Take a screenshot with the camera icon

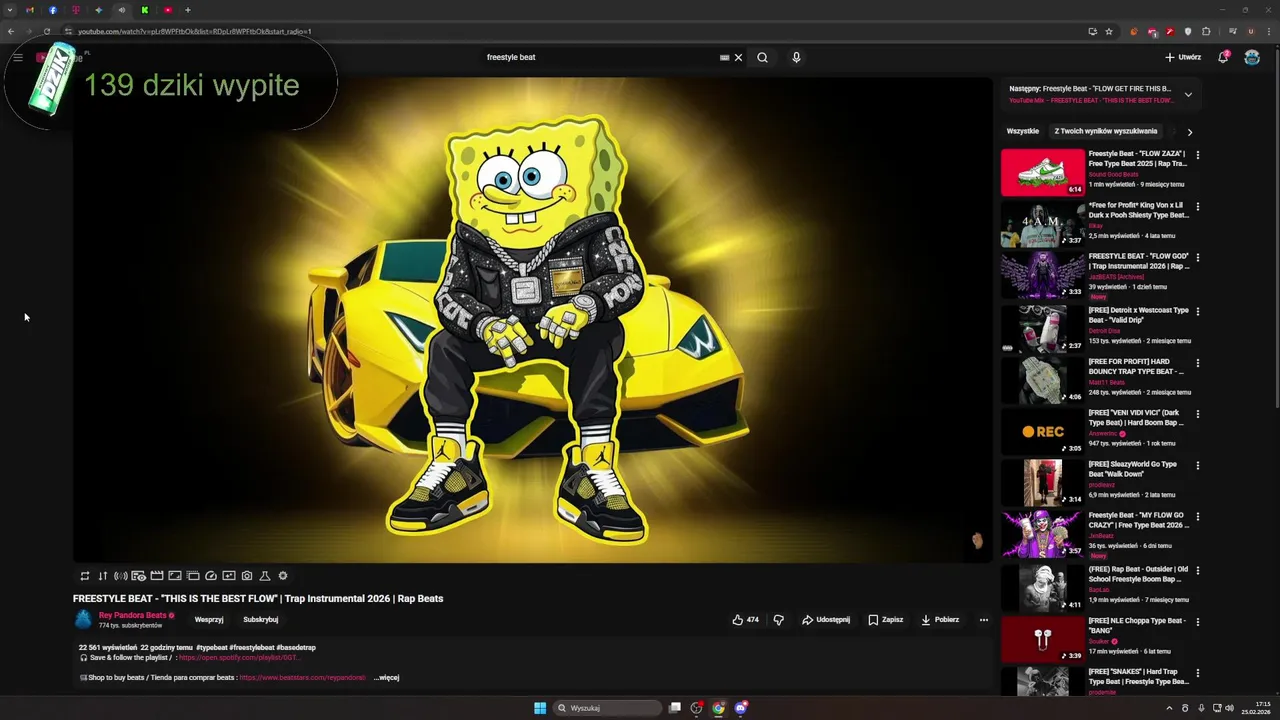tap(247, 576)
